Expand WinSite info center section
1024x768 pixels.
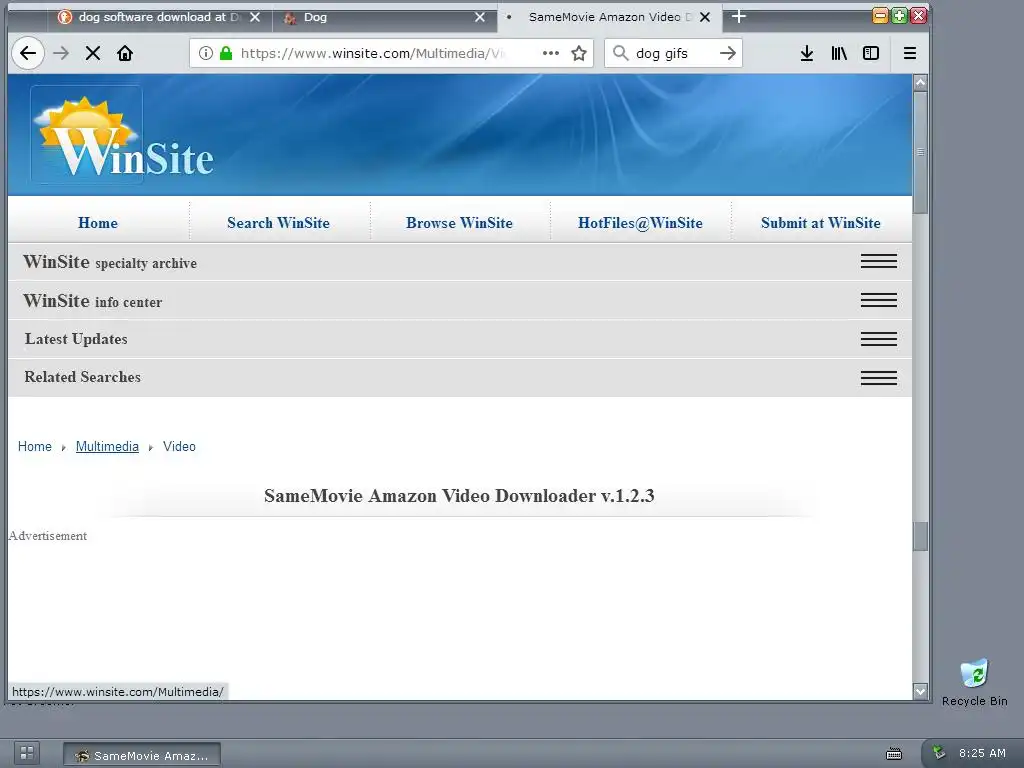(460, 300)
